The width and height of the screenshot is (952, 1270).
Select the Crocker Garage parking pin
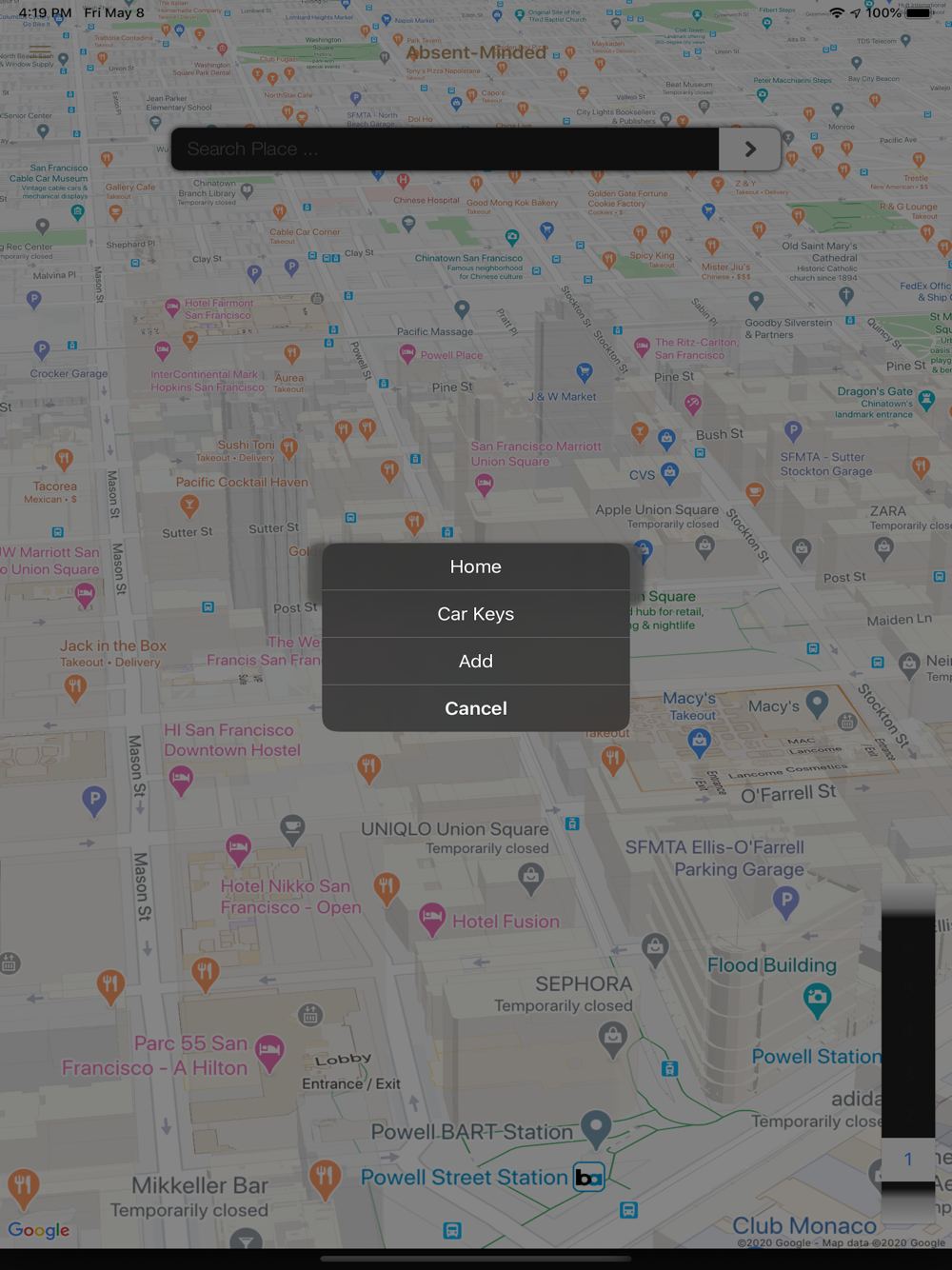42,350
